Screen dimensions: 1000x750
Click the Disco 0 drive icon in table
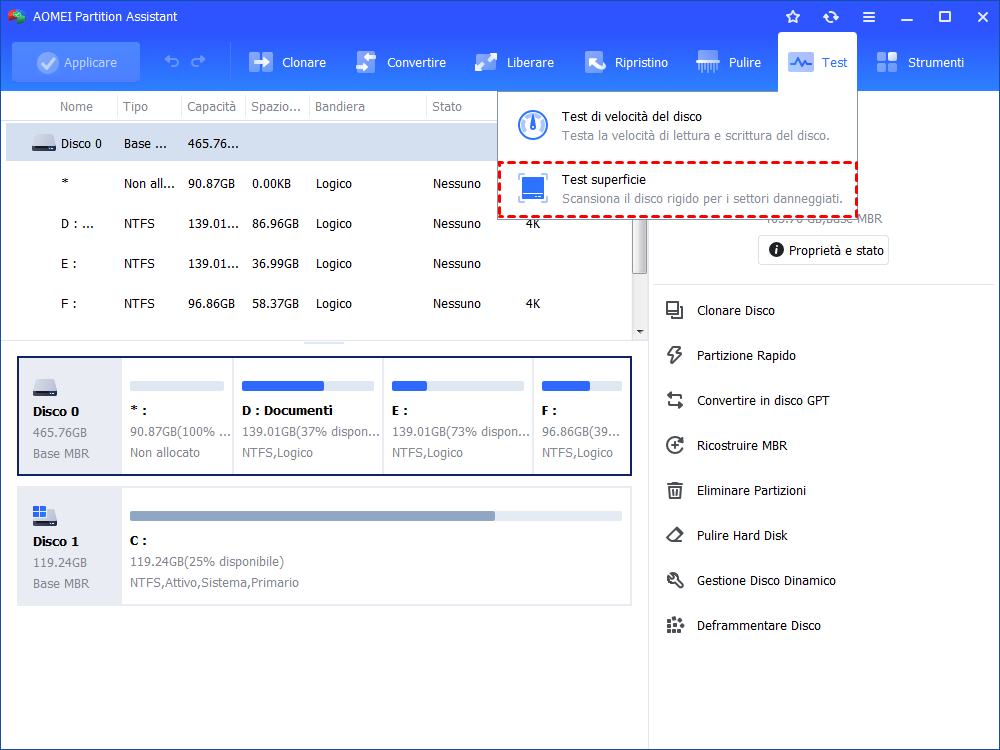44,143
